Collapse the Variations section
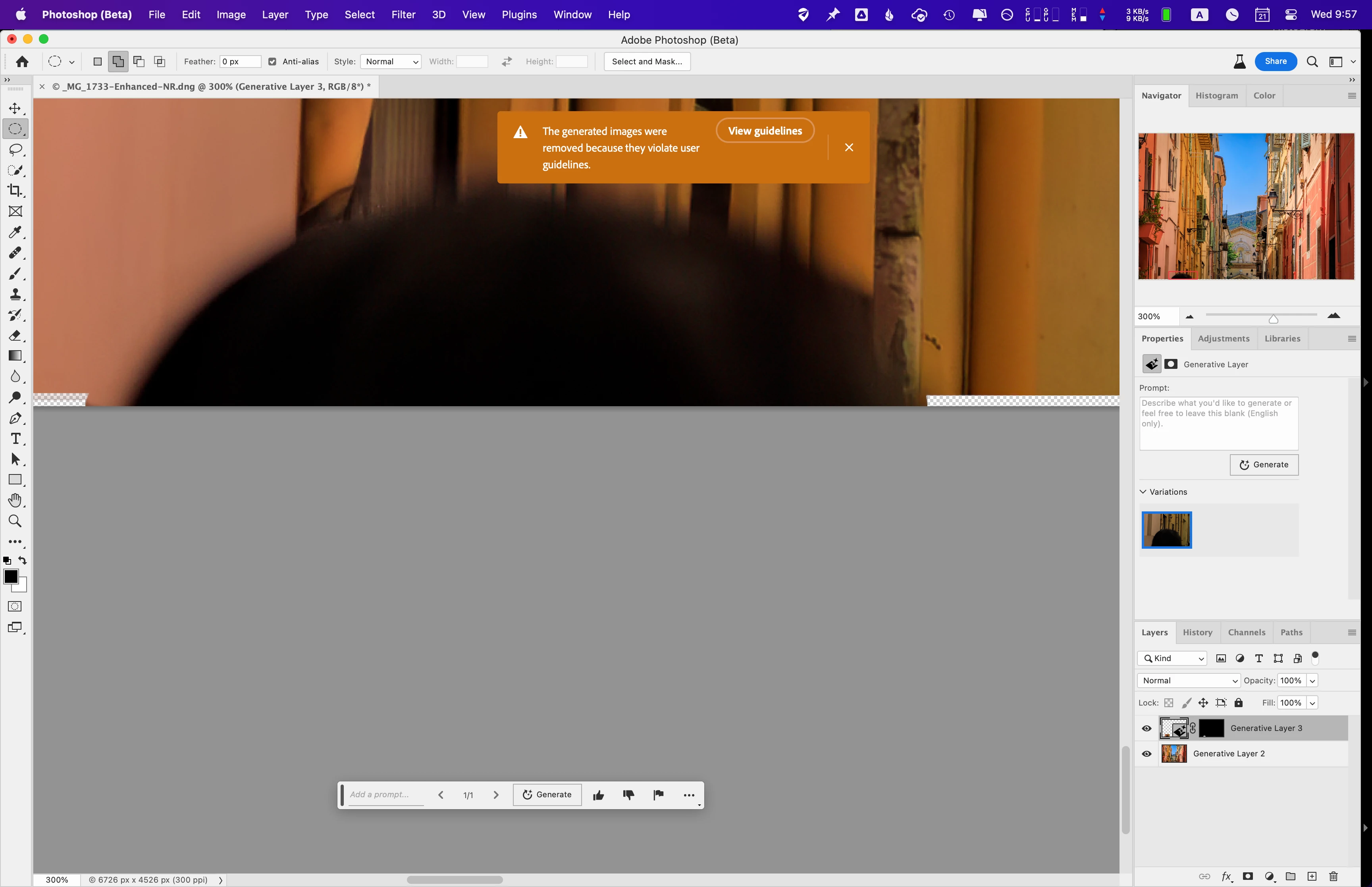This screenshot has height=887, width=1372. click(x=1143, y=492)
